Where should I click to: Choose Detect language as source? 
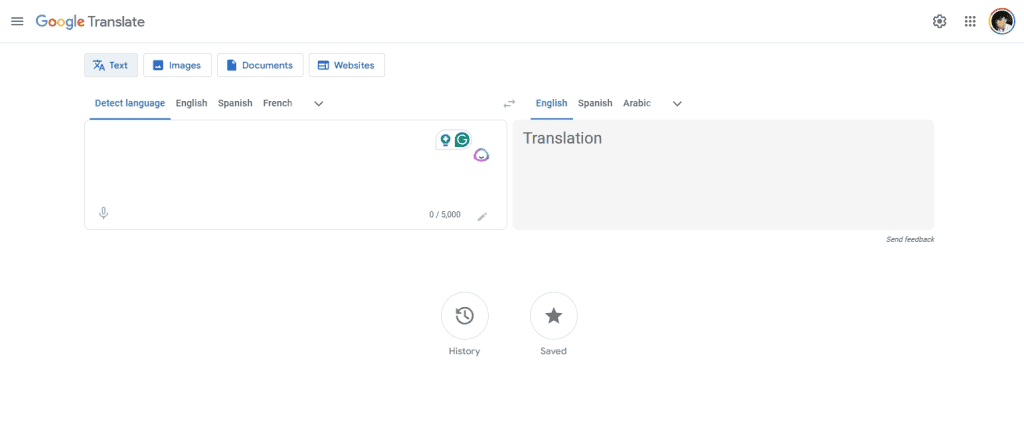click(130, 103)
